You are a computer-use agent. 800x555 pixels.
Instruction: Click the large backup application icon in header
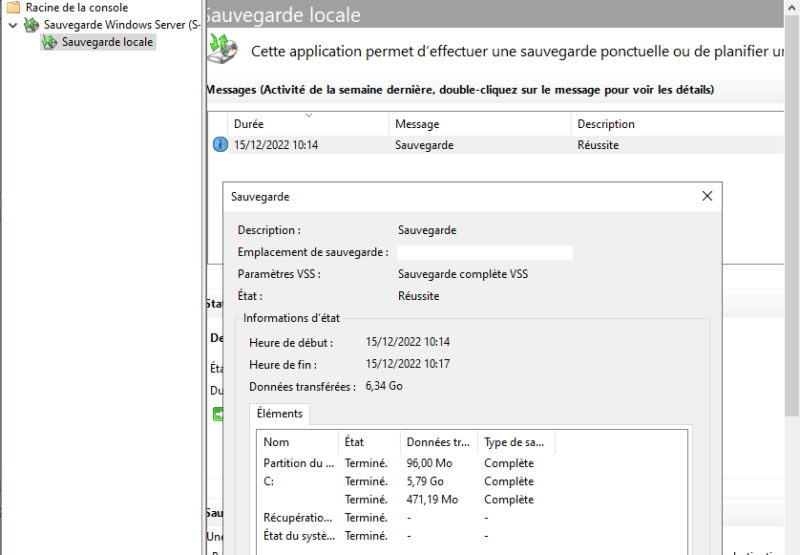tap(223, 49)
